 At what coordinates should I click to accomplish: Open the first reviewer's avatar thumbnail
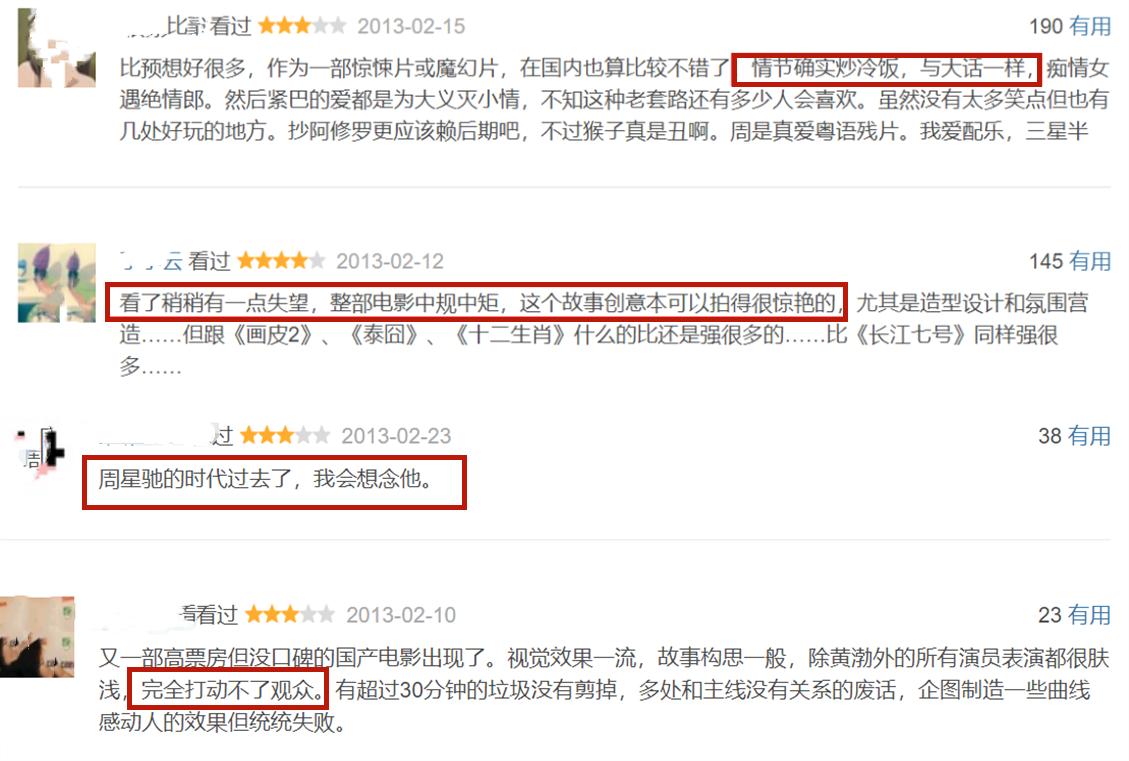click(56, 48)
